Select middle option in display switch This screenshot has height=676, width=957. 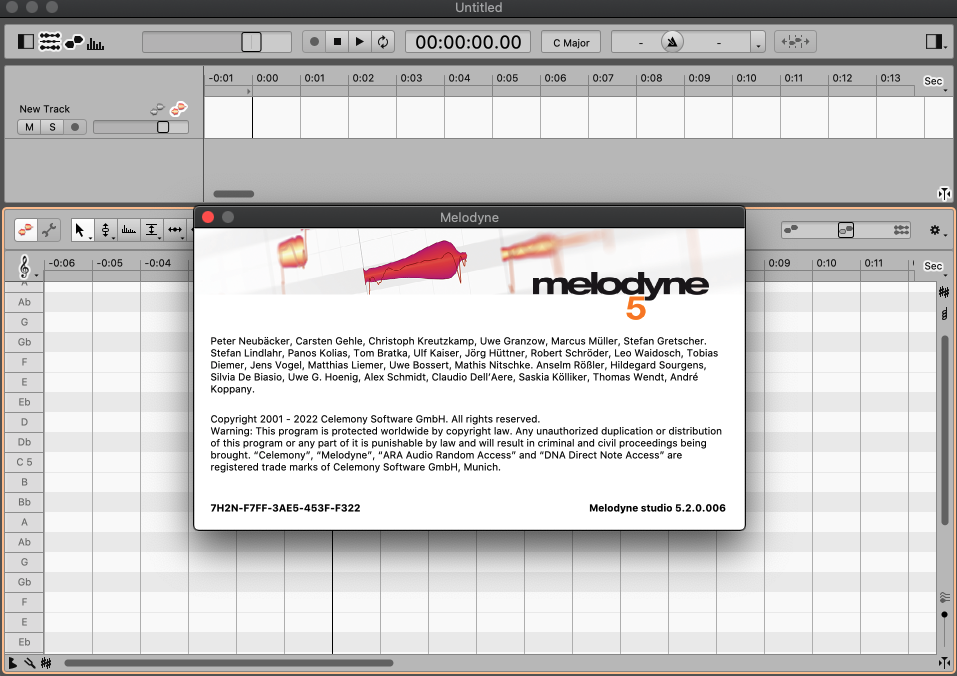click(846, 230)
